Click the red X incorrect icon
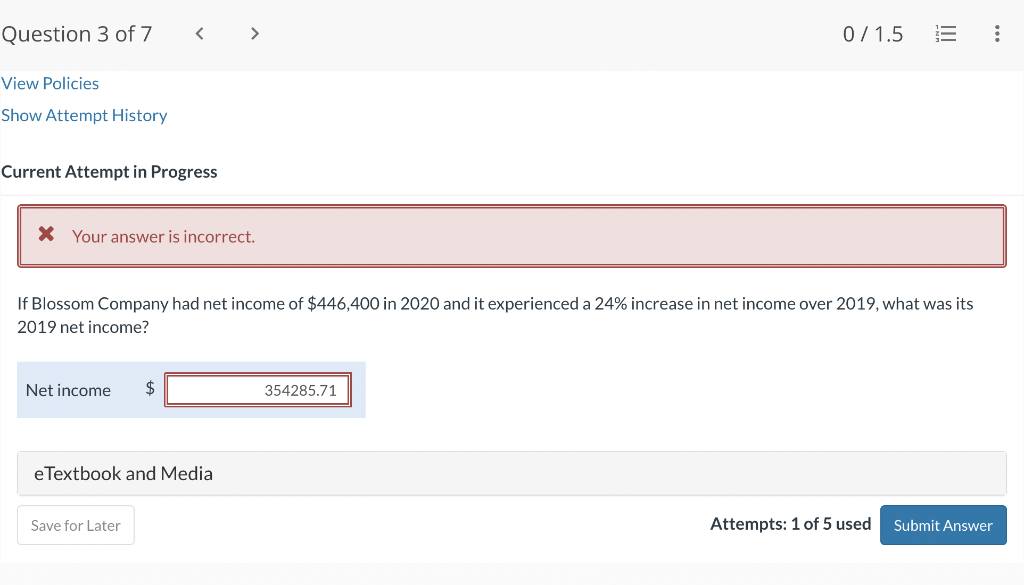 (46, 236)
